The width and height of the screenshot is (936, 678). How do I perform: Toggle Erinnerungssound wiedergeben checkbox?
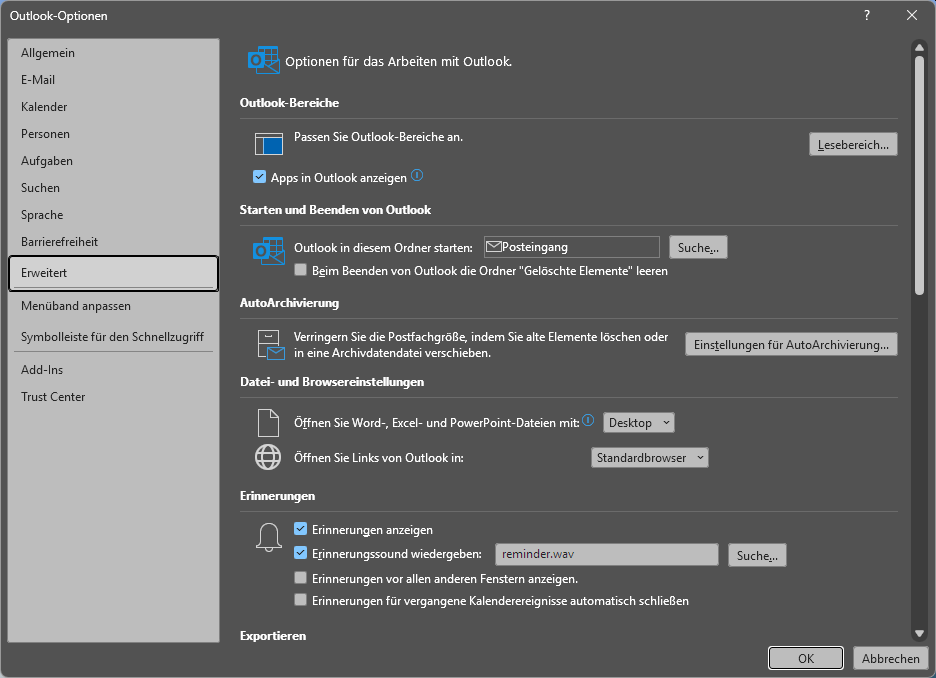pyautogui.click(x=300, y=553)
